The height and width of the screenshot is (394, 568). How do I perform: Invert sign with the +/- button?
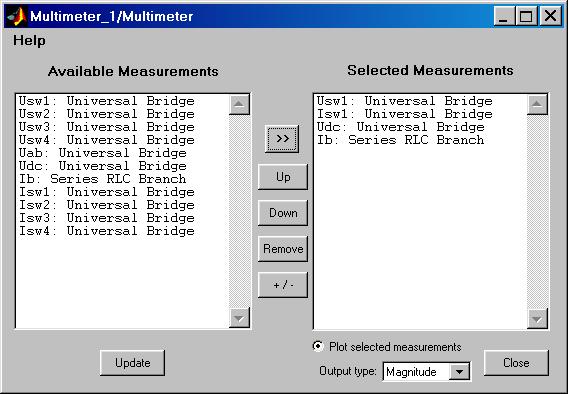pyautogui.click(x=283, y=285)
